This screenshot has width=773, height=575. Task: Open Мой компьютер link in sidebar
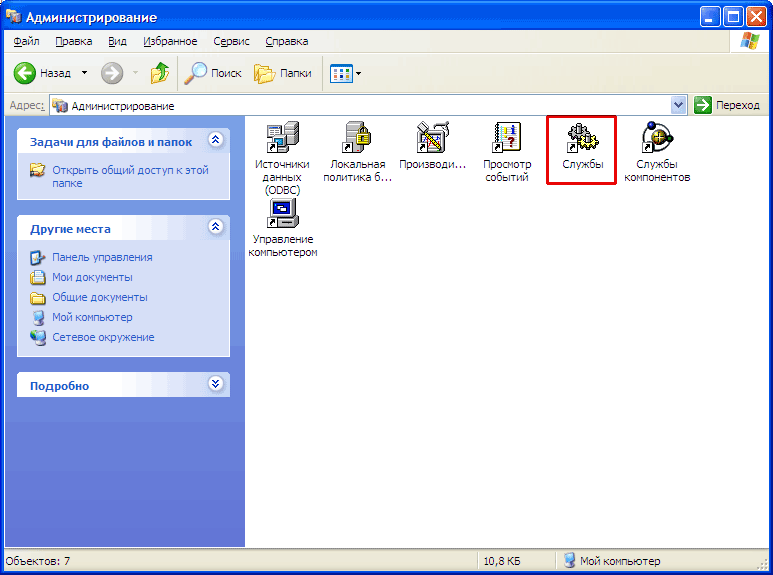(92, 317)
